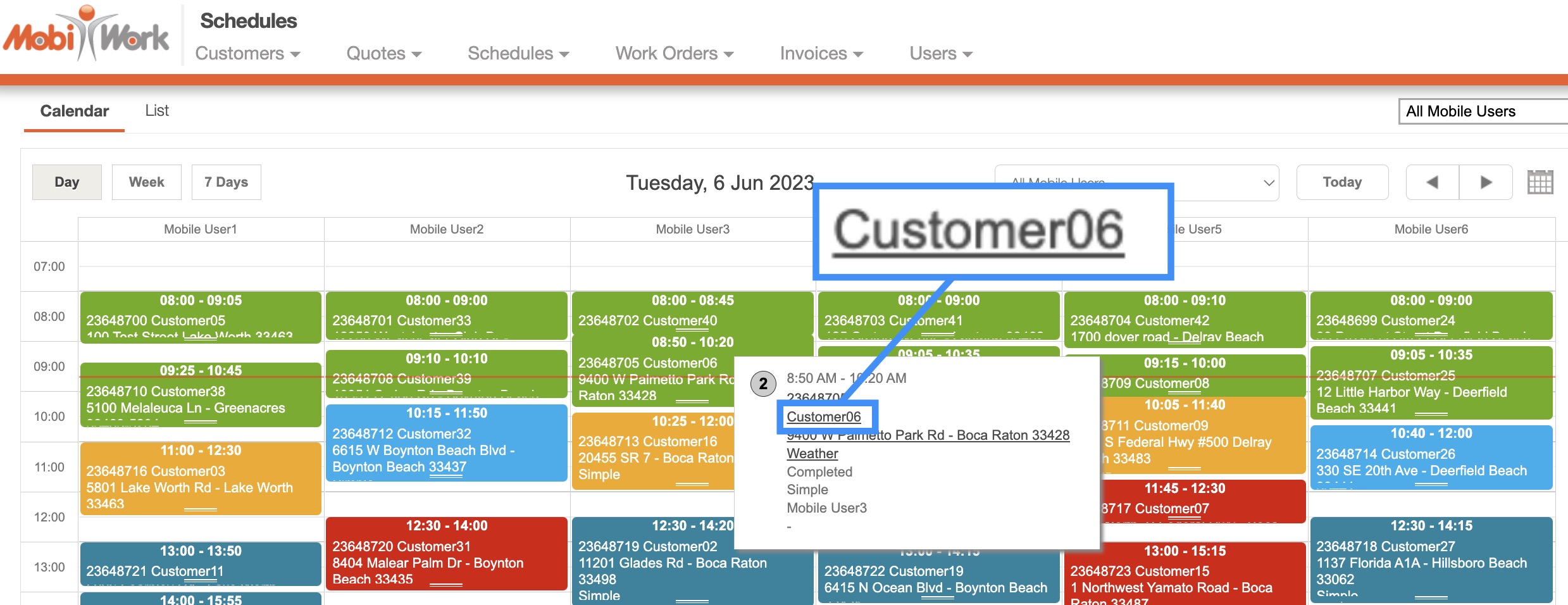This screenshot has width=1568, height=605.
Task: Go to previous day with left arrow
Action: [1432, 182]
